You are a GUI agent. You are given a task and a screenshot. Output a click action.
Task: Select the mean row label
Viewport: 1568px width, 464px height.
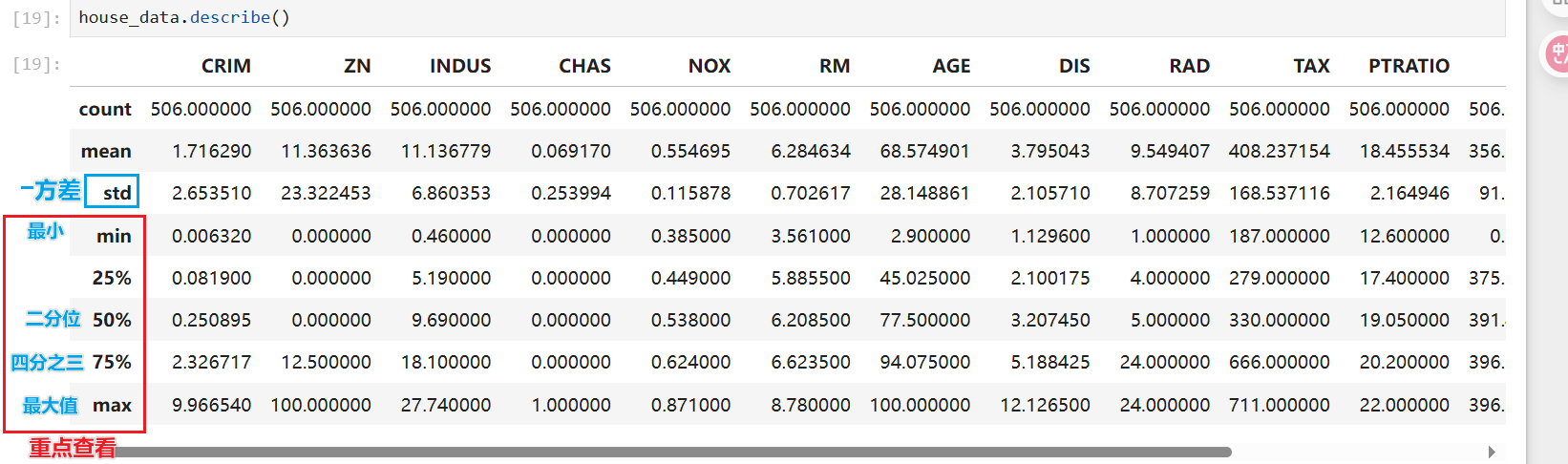[106, 151]
